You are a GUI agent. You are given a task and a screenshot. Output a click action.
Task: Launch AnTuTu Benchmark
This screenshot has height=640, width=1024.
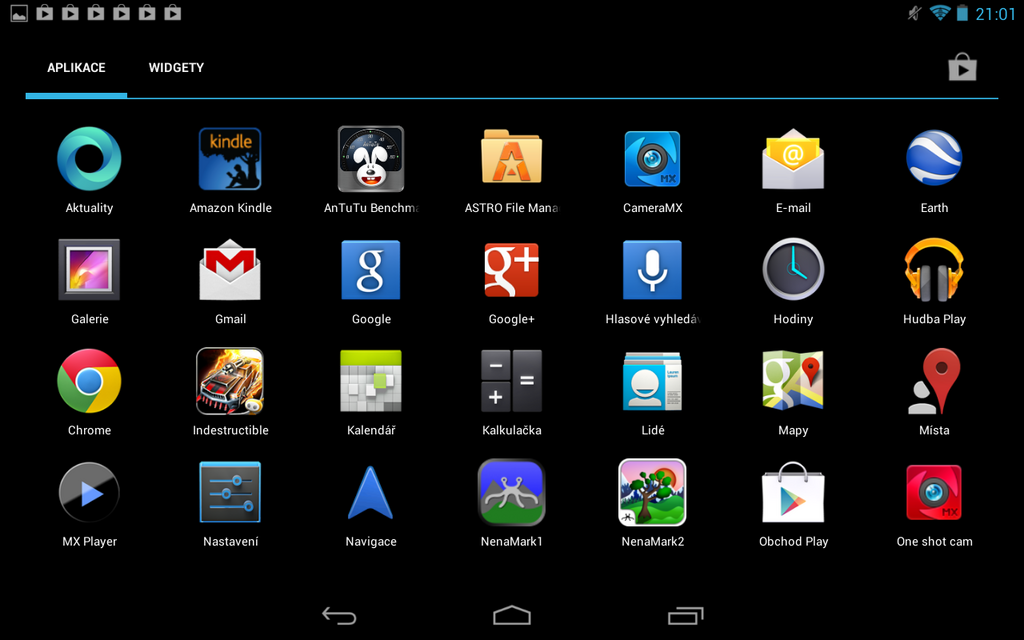(x=371, y=158)
